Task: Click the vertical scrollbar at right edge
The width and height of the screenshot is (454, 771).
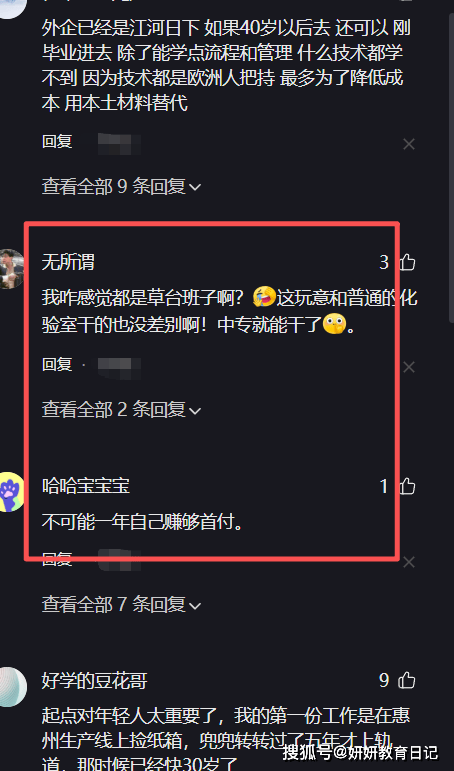Action: coord(452,162)
